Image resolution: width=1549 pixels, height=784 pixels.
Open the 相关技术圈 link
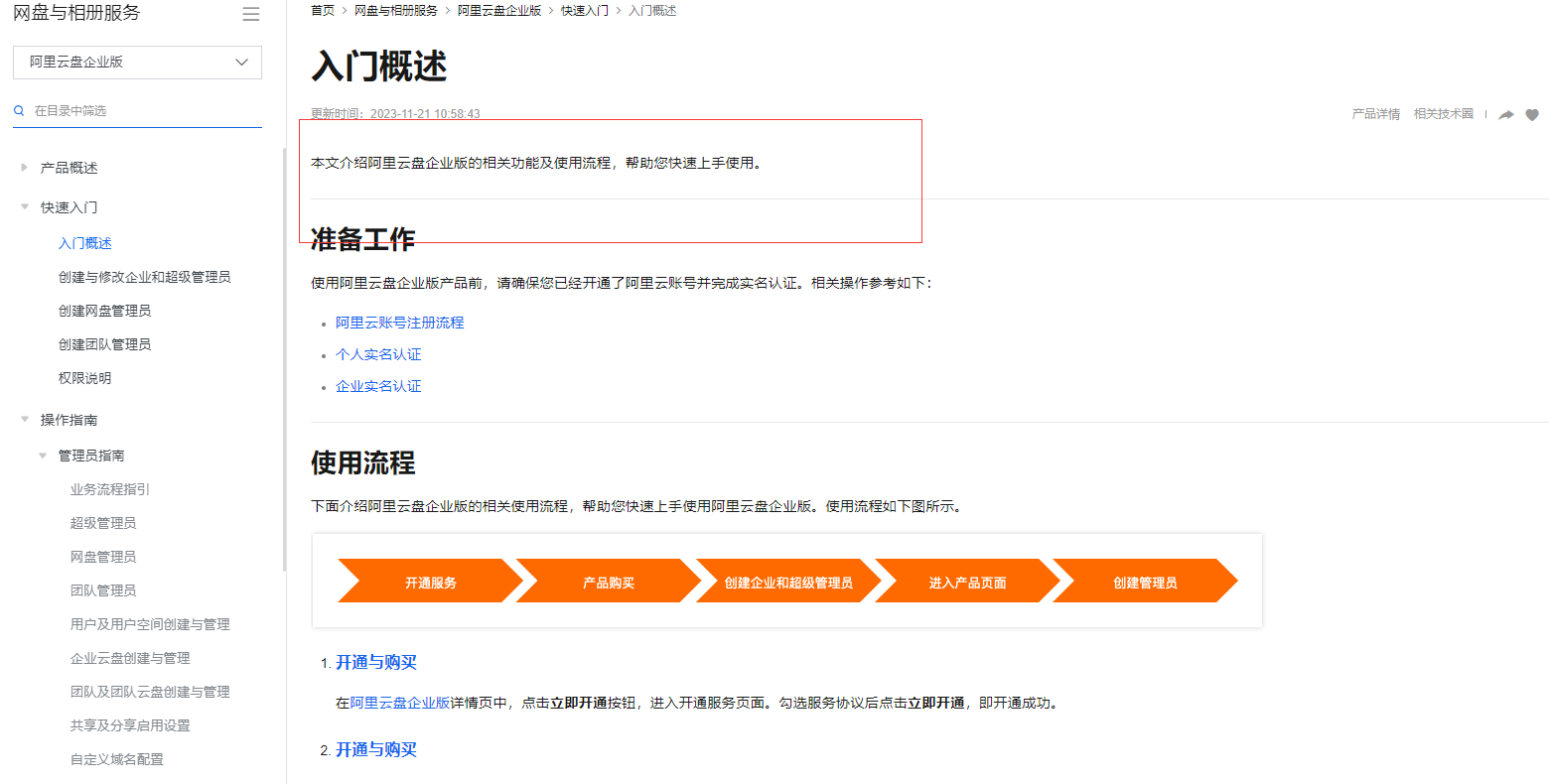coord(1444,114)
